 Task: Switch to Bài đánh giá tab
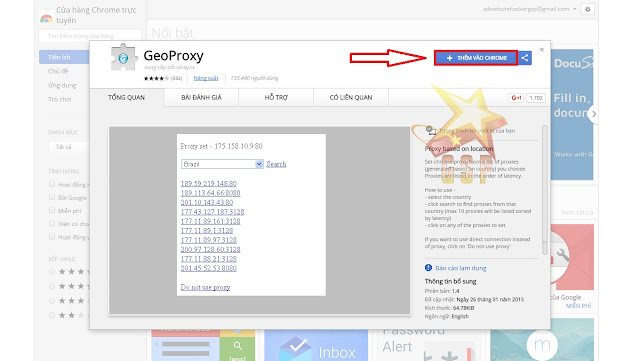pos(201,97)
